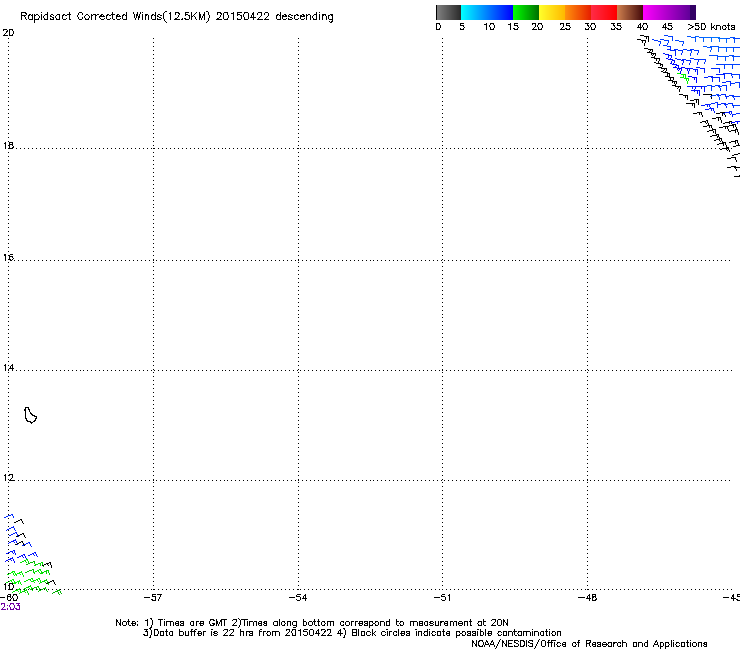
Task: Click the latitude label '18'
Action: click(x=8, y=145)
